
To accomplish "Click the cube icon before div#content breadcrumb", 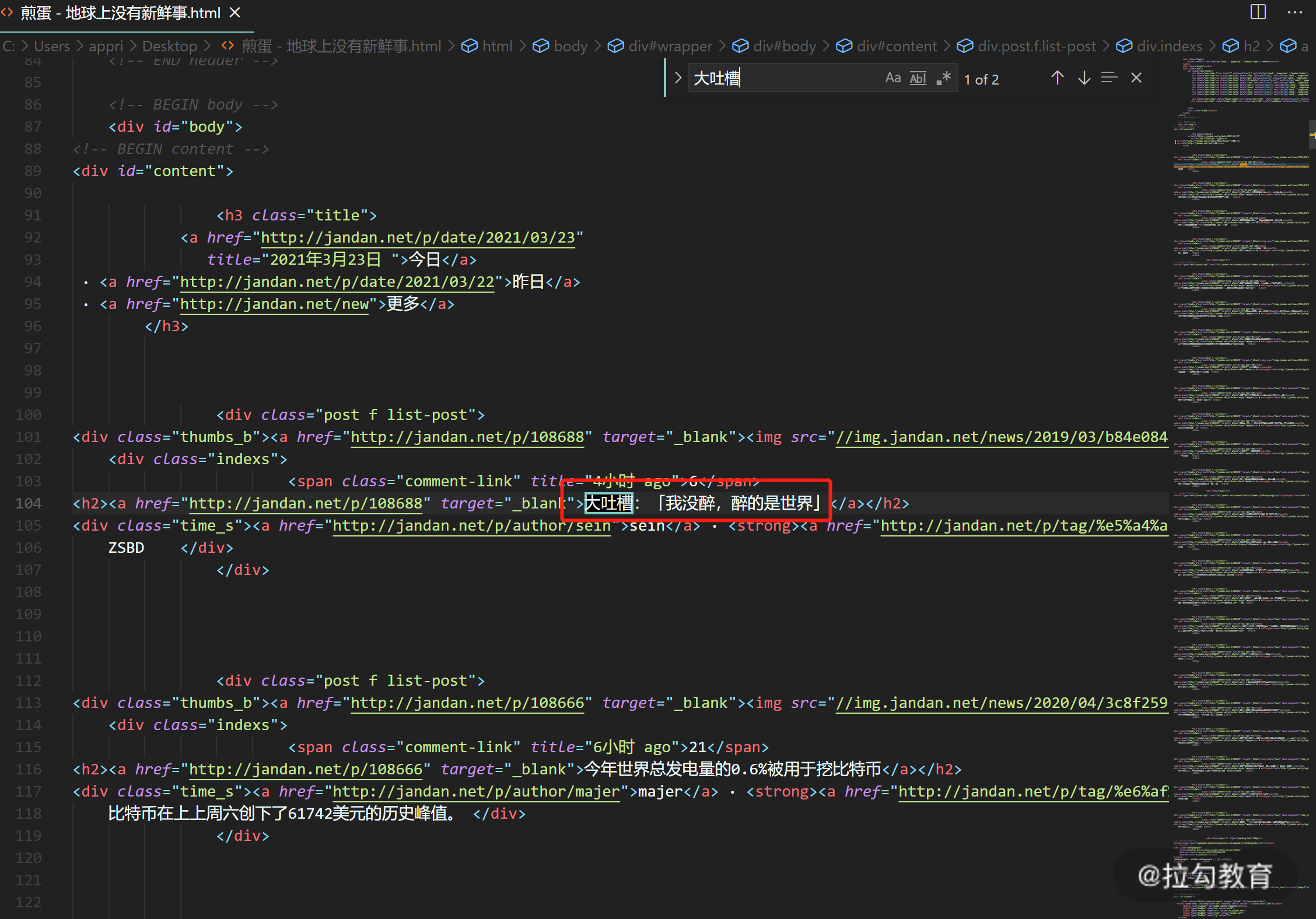I will point(843,46).
